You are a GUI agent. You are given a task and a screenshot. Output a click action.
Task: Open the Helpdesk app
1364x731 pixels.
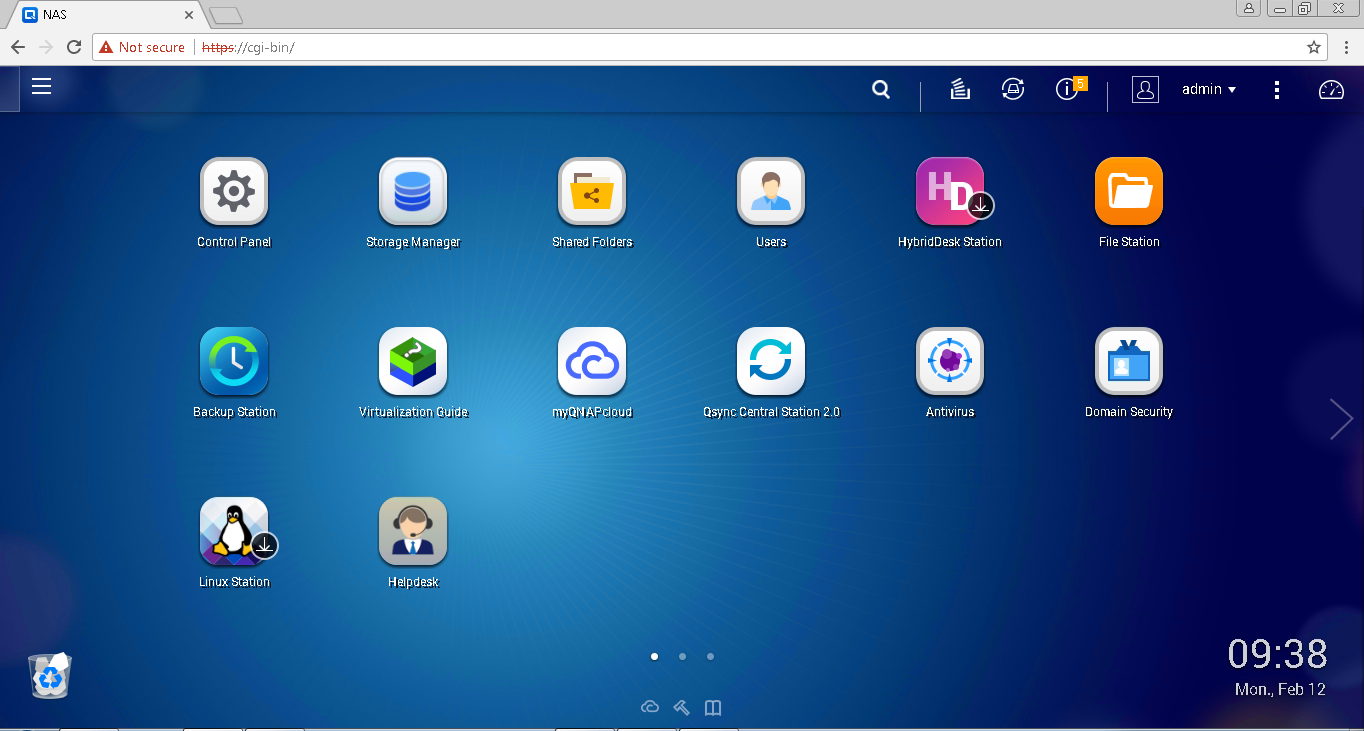click(x=413, y=531)
